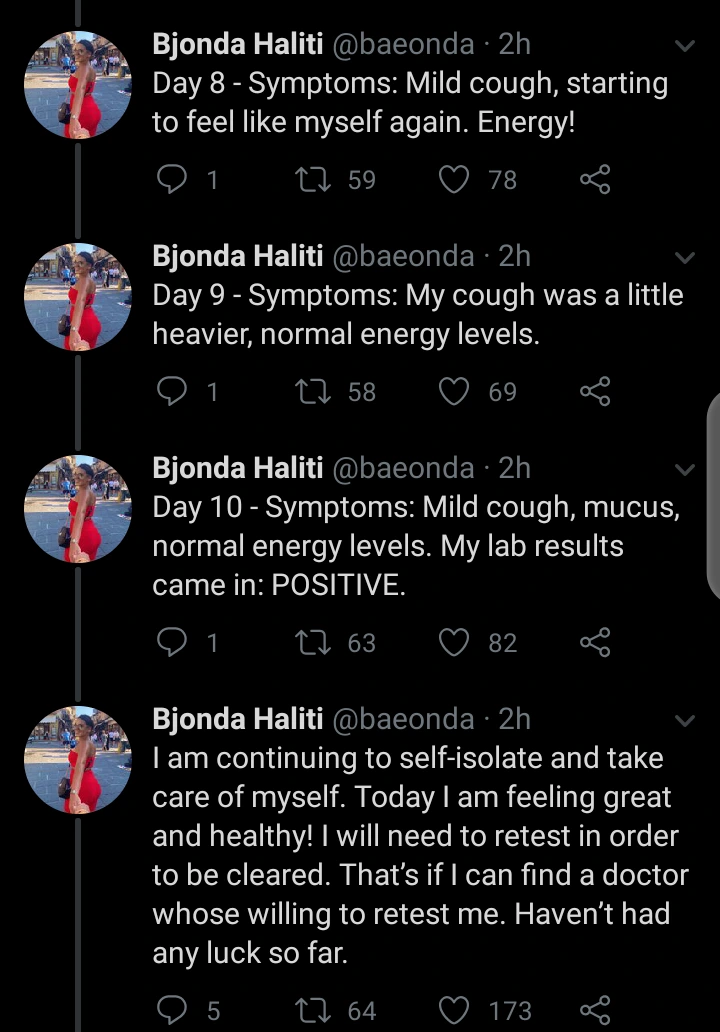
Task: Grab the scrollbar handle on the right edge
Action: pyautogui.click(x=713, y=497)
